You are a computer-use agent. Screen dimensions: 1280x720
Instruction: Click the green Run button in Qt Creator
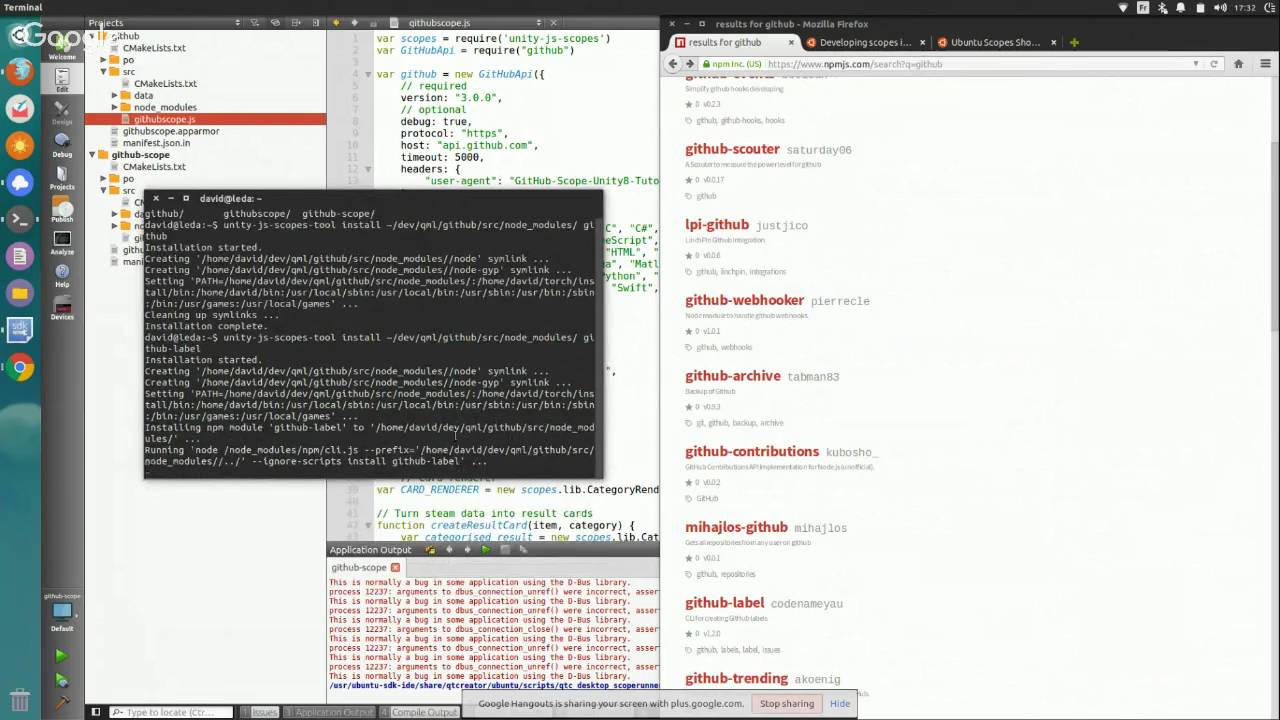[x=61, y=656]
